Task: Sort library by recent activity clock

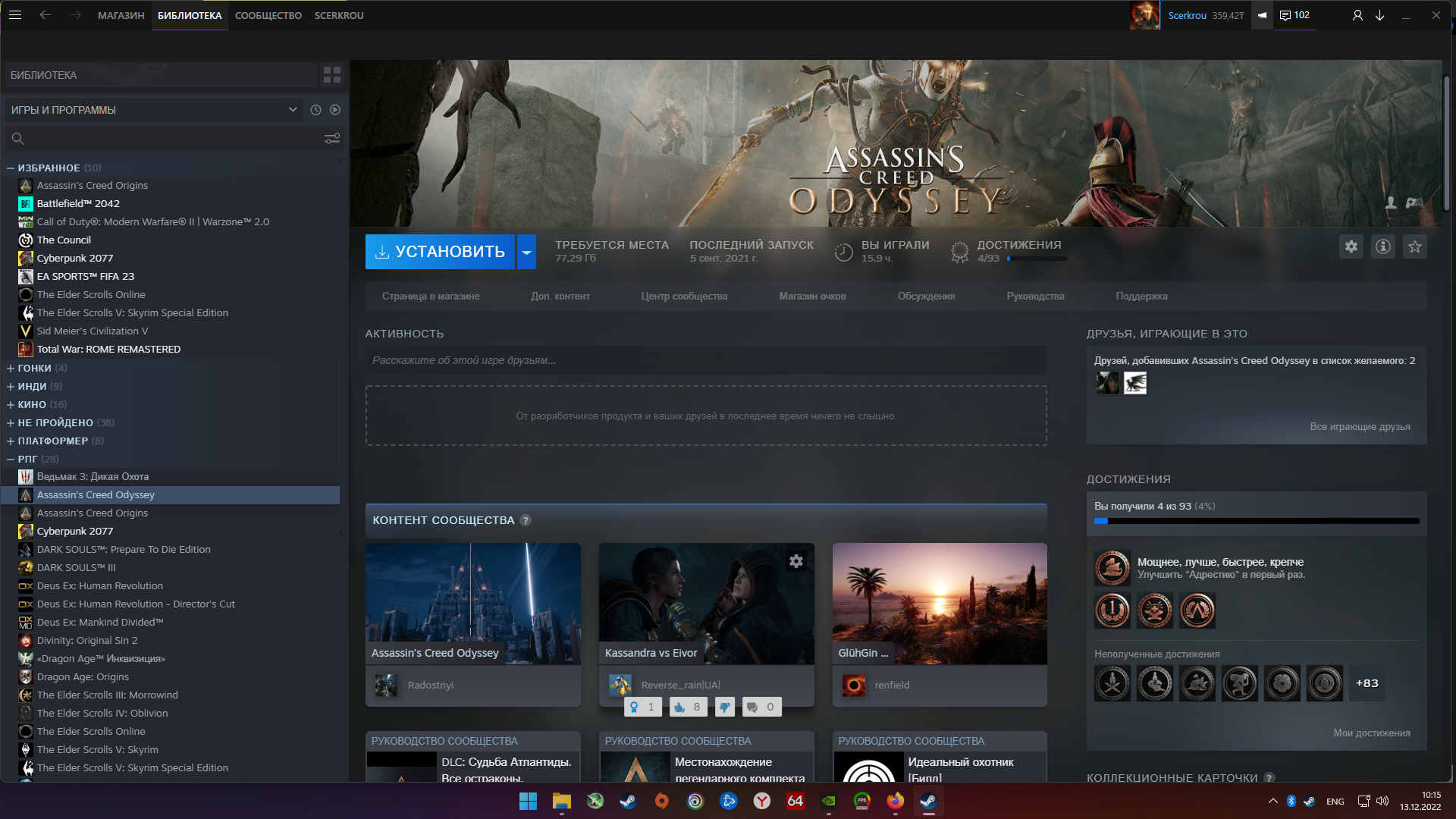Action: coord(316,110)
